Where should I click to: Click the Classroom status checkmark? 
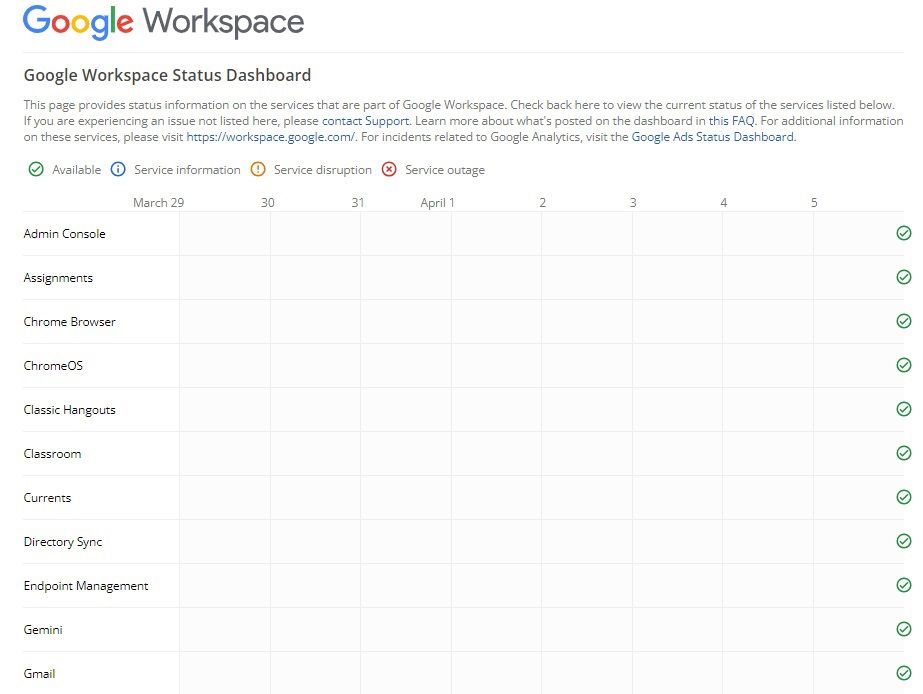click(904, 453)
